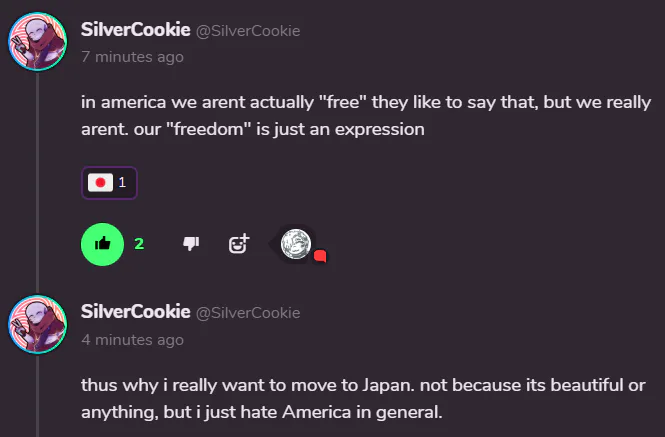665x437 pixels.
Task: Click the green thumbs up button
Action: (x=102, y=244)
